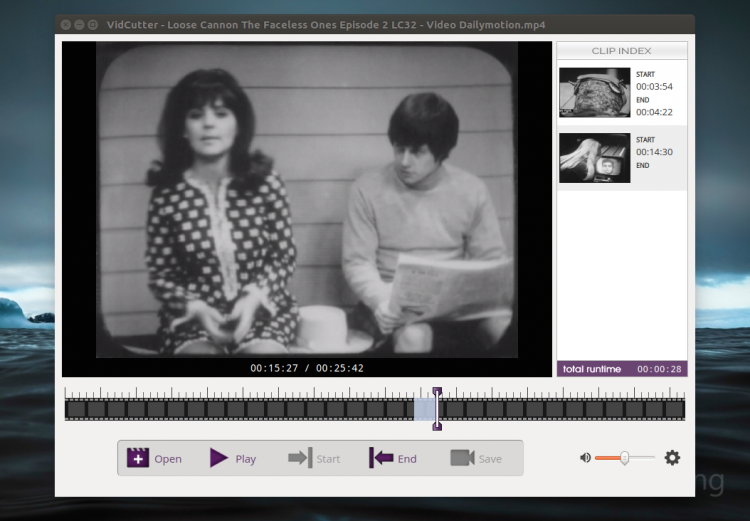Click the 00:03:54 start time
750x521 pixels.
coord(654,87)
